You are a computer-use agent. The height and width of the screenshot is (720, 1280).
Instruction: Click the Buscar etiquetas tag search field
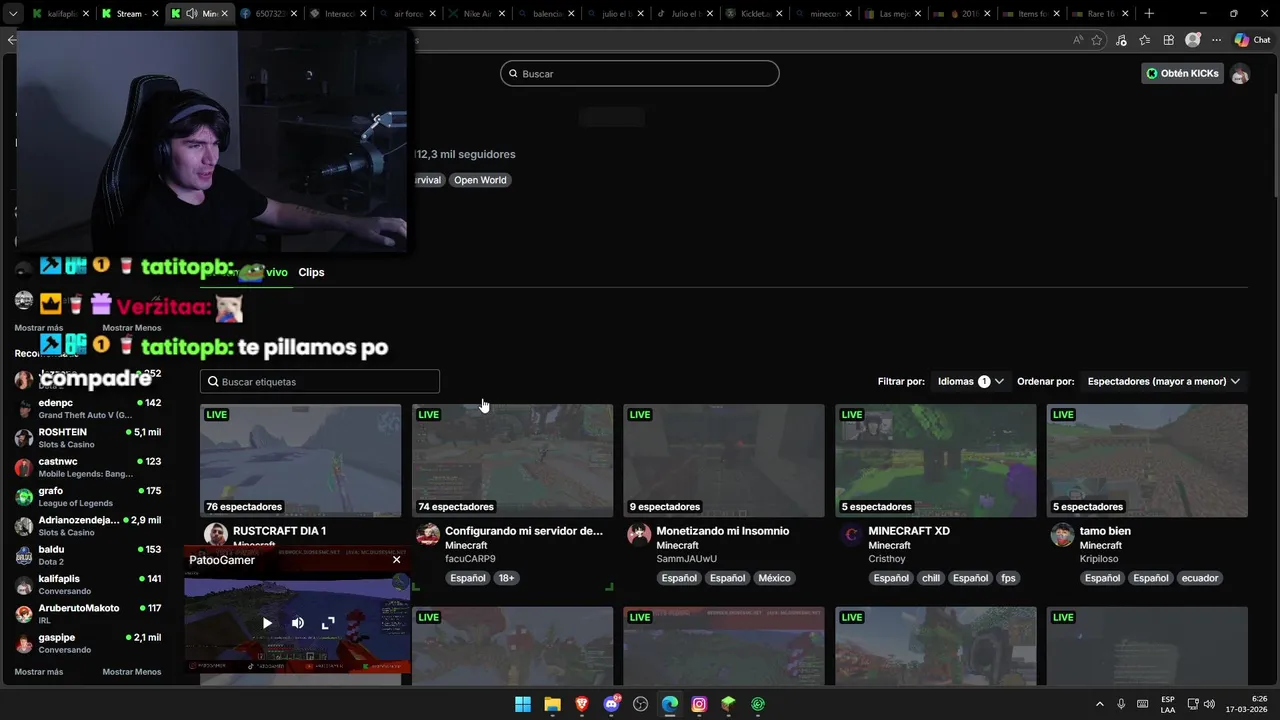point(320,381)
